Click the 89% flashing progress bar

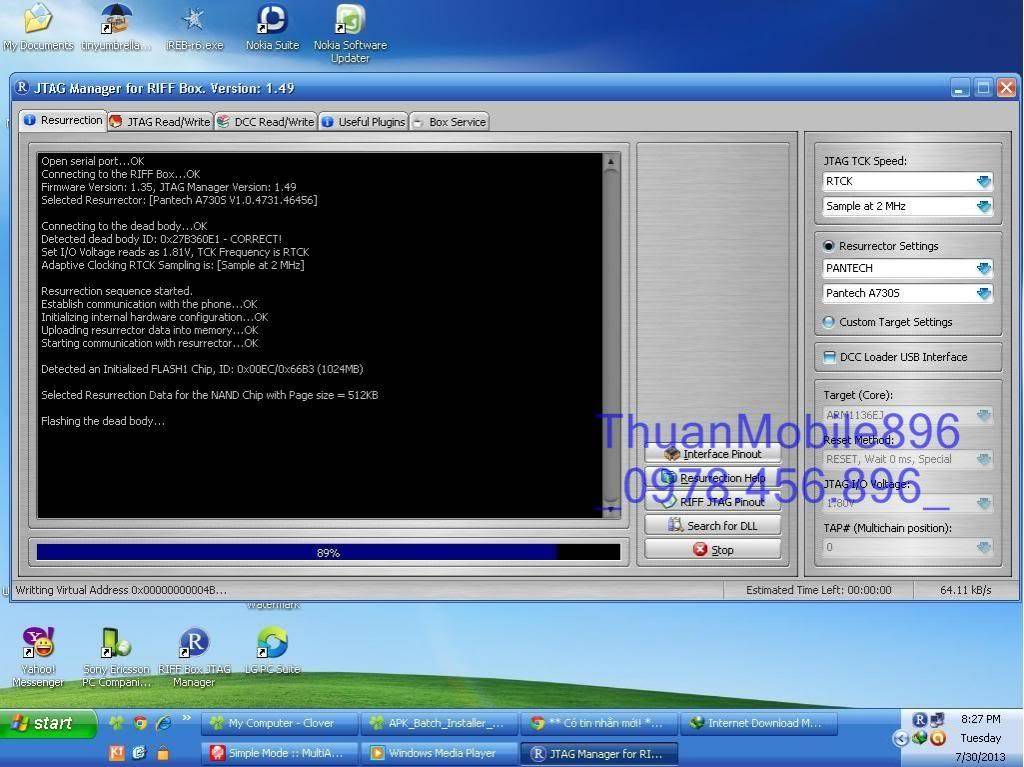(328, 552)
